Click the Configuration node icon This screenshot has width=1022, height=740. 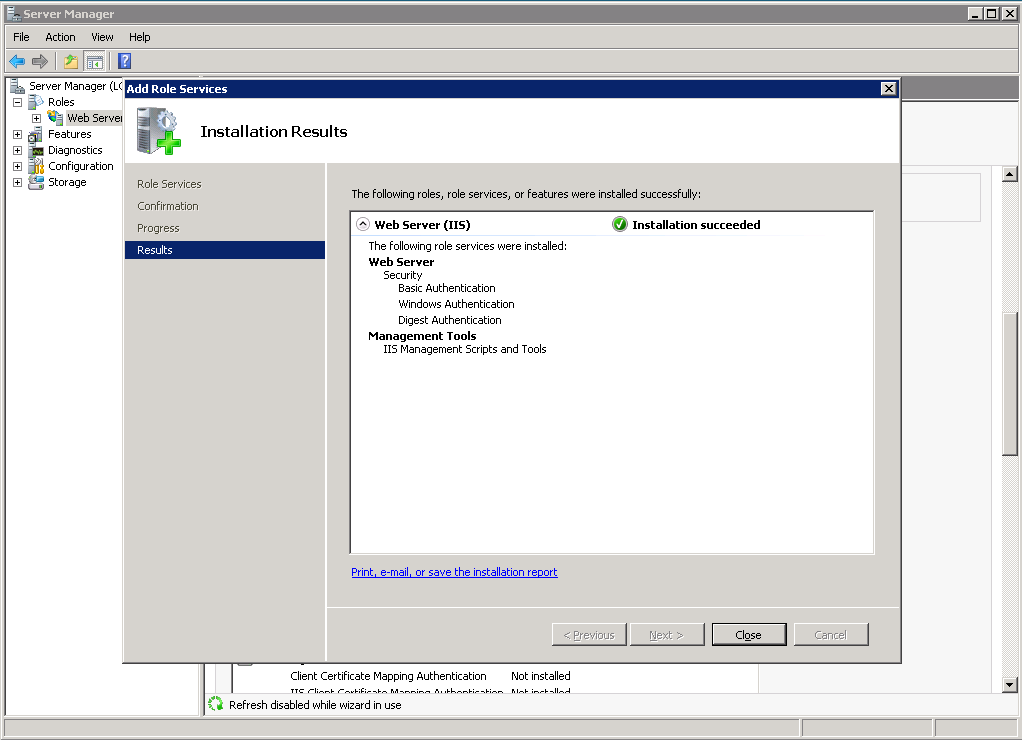pos(36,166)
